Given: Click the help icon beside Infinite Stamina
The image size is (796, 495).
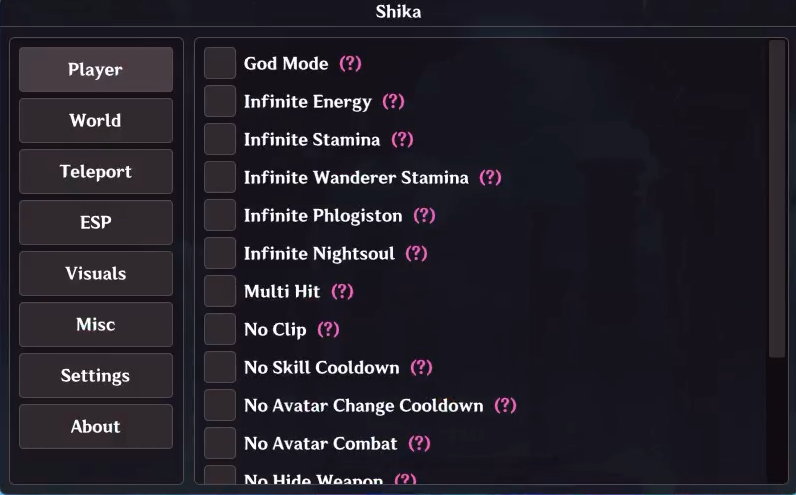Looking at the screenshot, I should [x=402, y=139].
